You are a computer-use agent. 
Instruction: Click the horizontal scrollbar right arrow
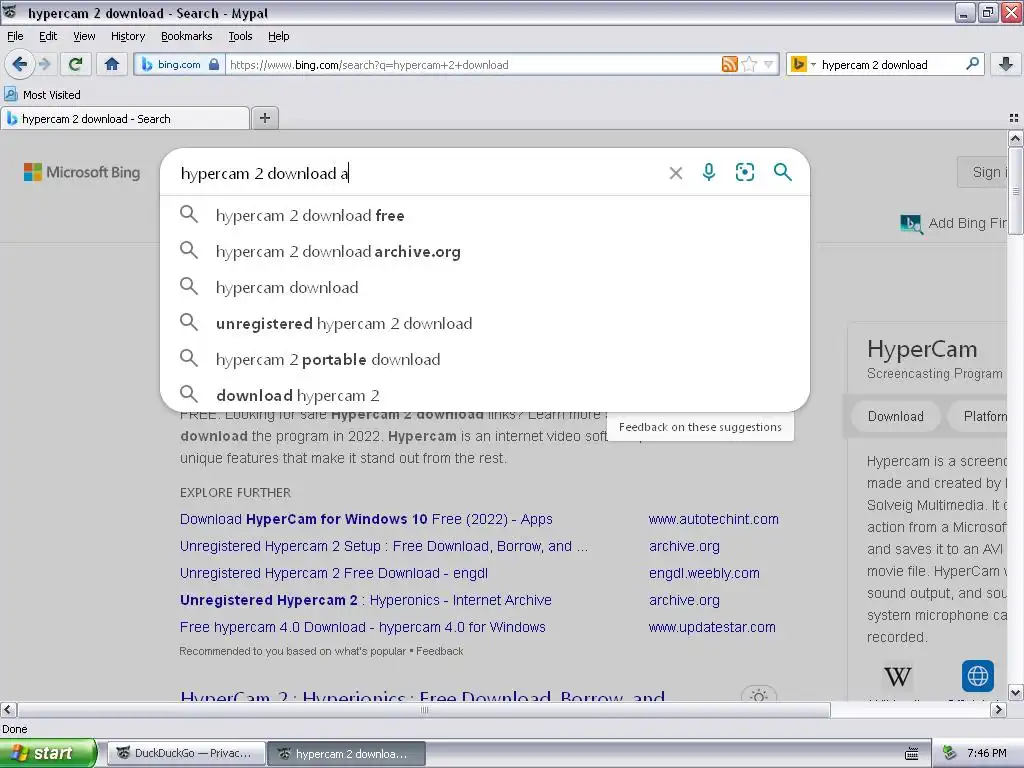(998, 709)
